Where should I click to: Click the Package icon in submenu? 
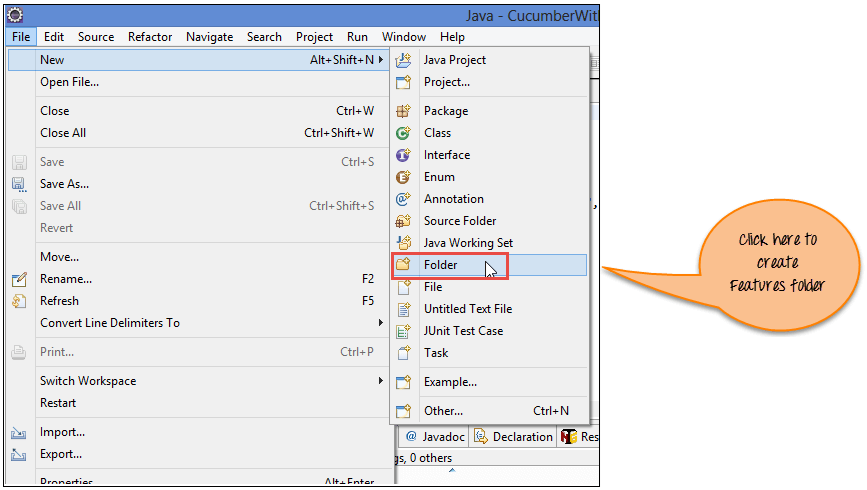(403, 111)
